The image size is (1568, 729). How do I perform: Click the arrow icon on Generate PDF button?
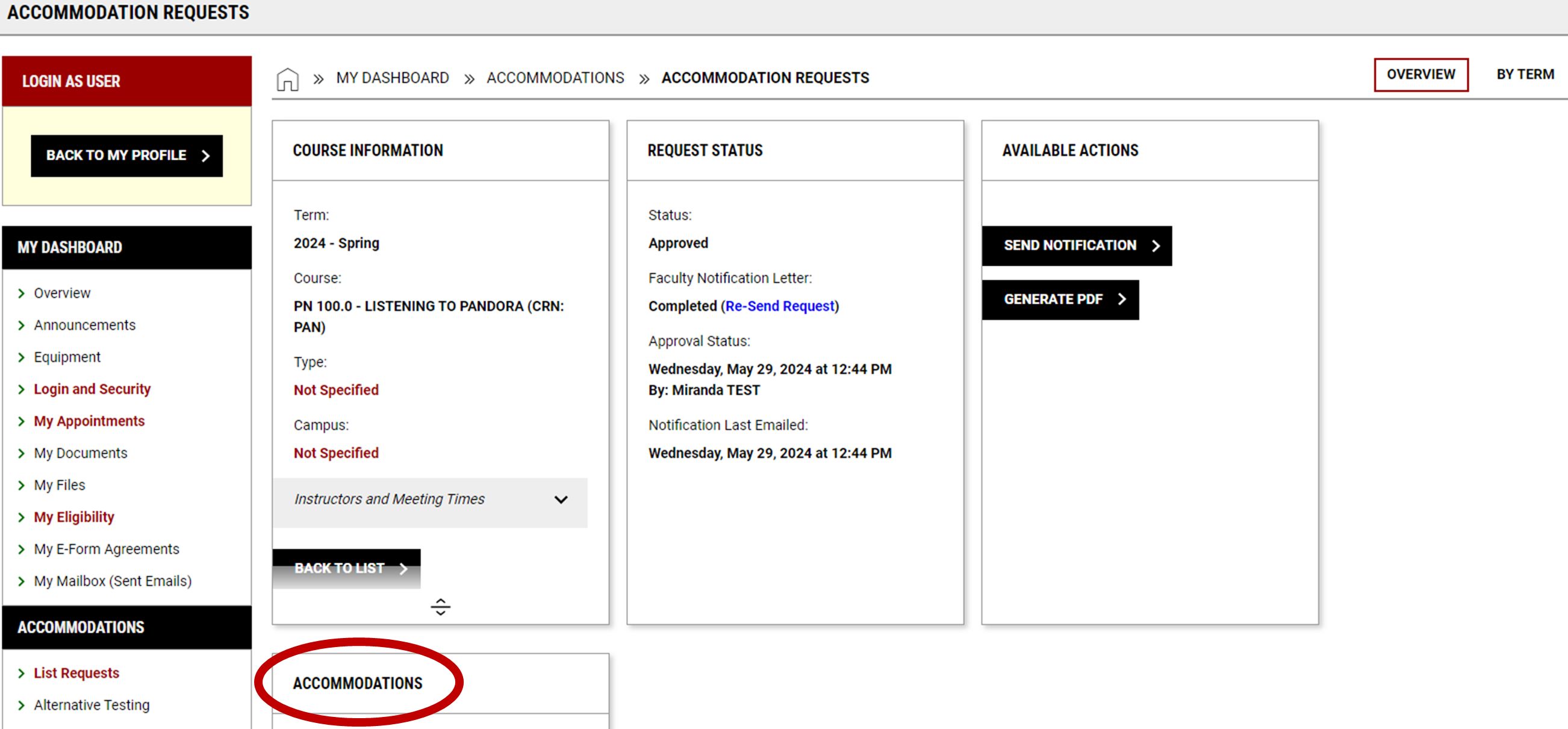pyautogui.click(x=1122, y=299)
